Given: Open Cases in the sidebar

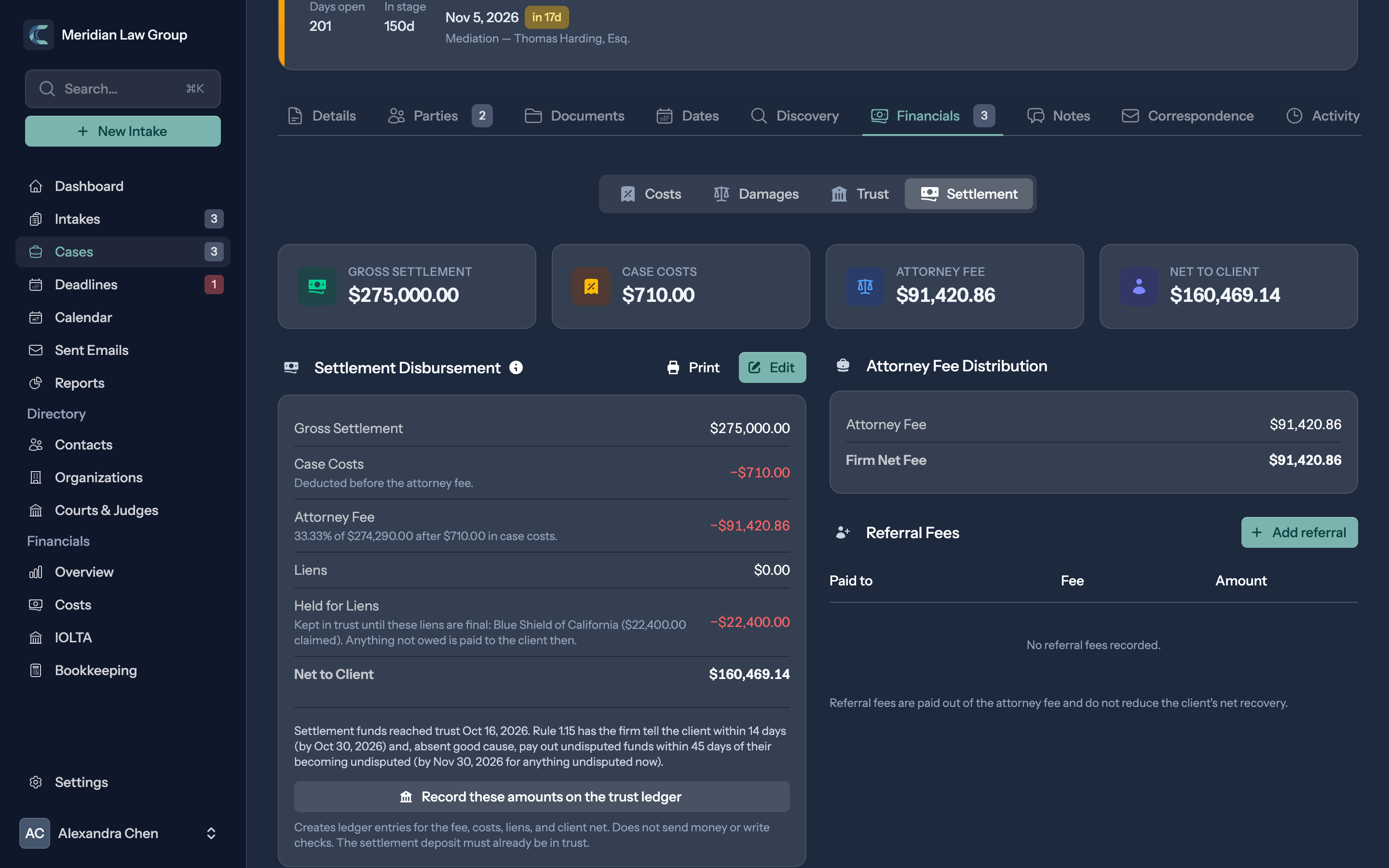Looking at the screenshot, I should (123, 251).
